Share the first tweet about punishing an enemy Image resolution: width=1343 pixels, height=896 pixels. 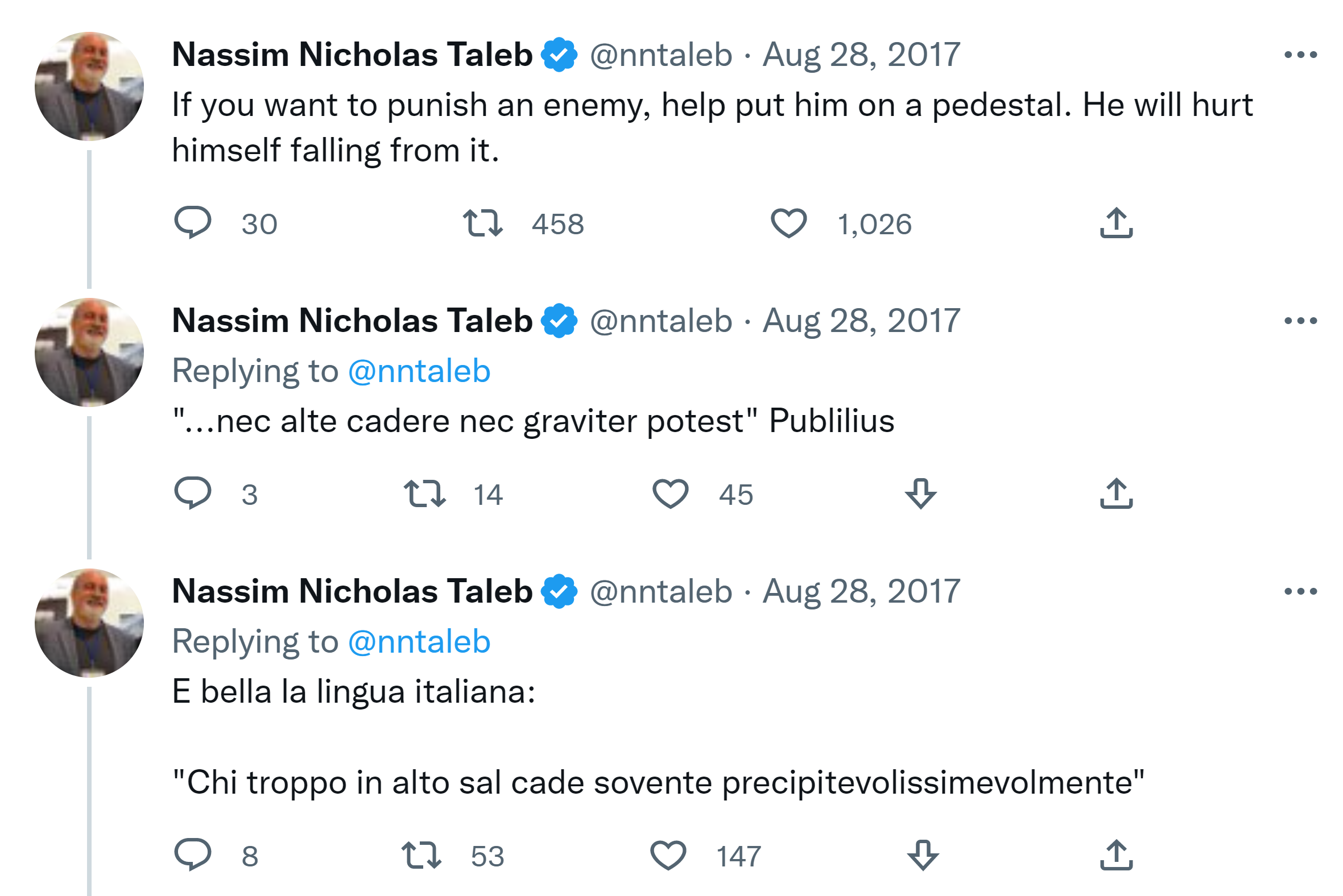tap(1115, 223)
